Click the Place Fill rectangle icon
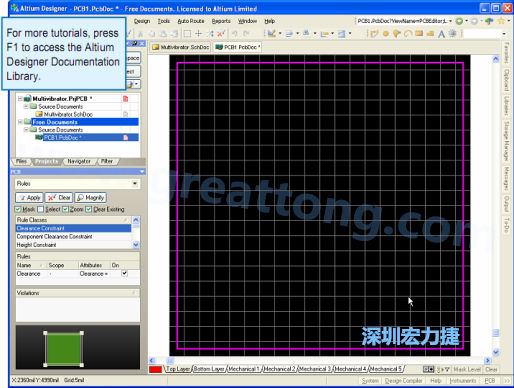This screenshot has width=514, height=388. coord(419,33)
